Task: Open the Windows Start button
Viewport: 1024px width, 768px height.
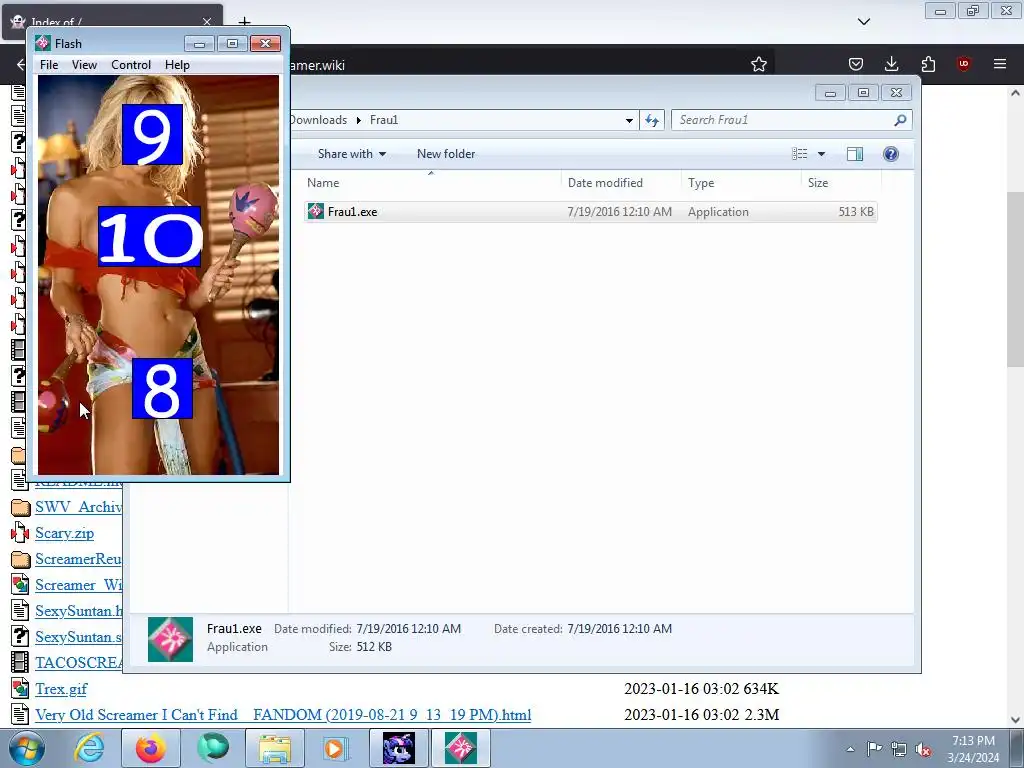Action: coord(25,748)
